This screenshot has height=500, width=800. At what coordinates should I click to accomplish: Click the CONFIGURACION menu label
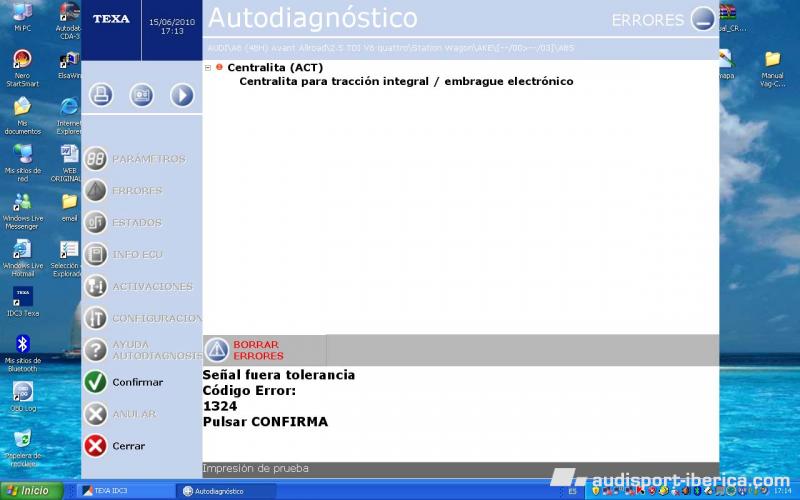point(157,318)
